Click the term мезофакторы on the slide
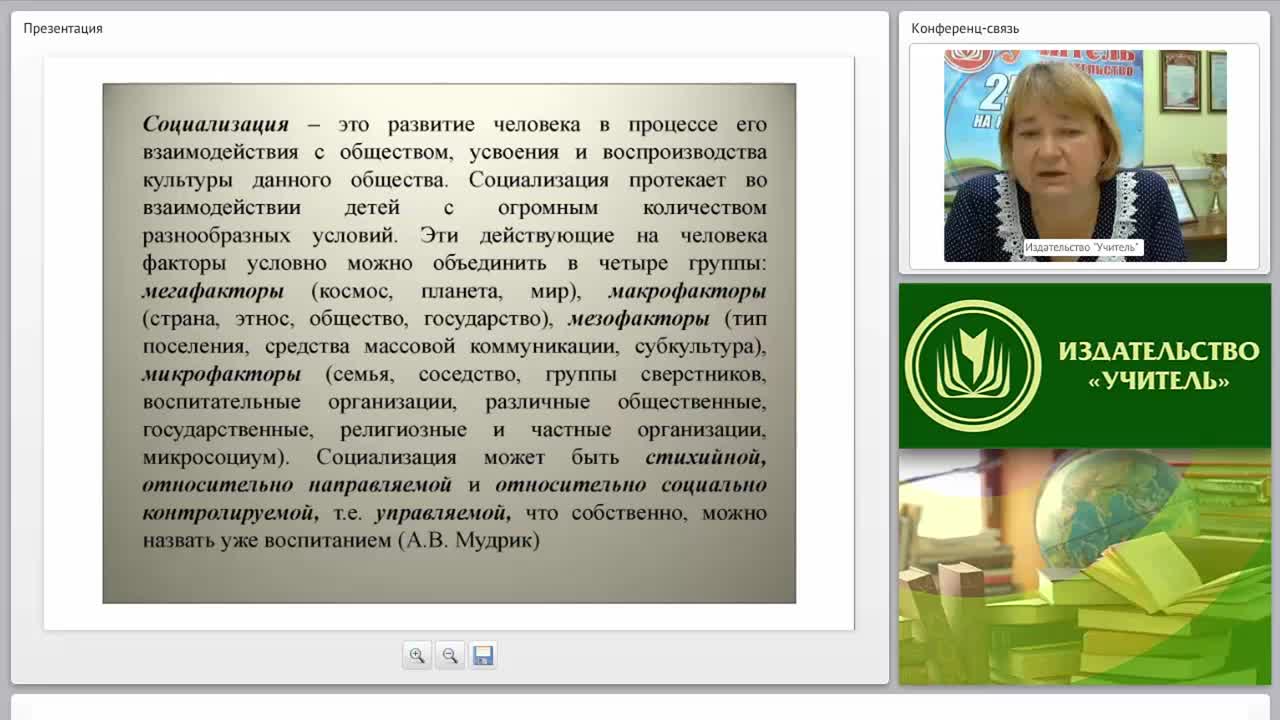This screenshot has width=1280, height=720. click(x=638, y=319)
